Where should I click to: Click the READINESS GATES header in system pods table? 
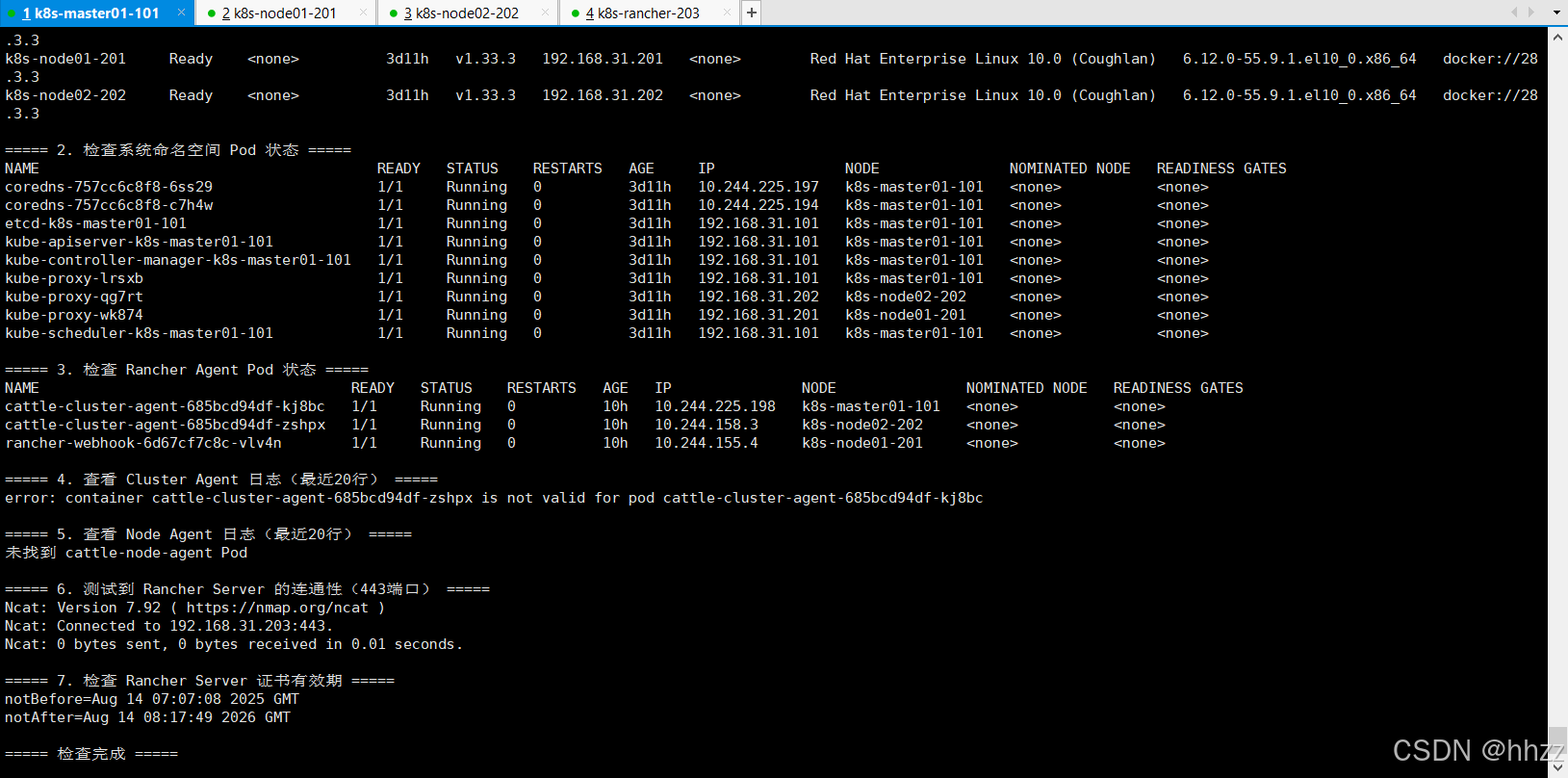pyautogui.click(x=1221, y=169)
